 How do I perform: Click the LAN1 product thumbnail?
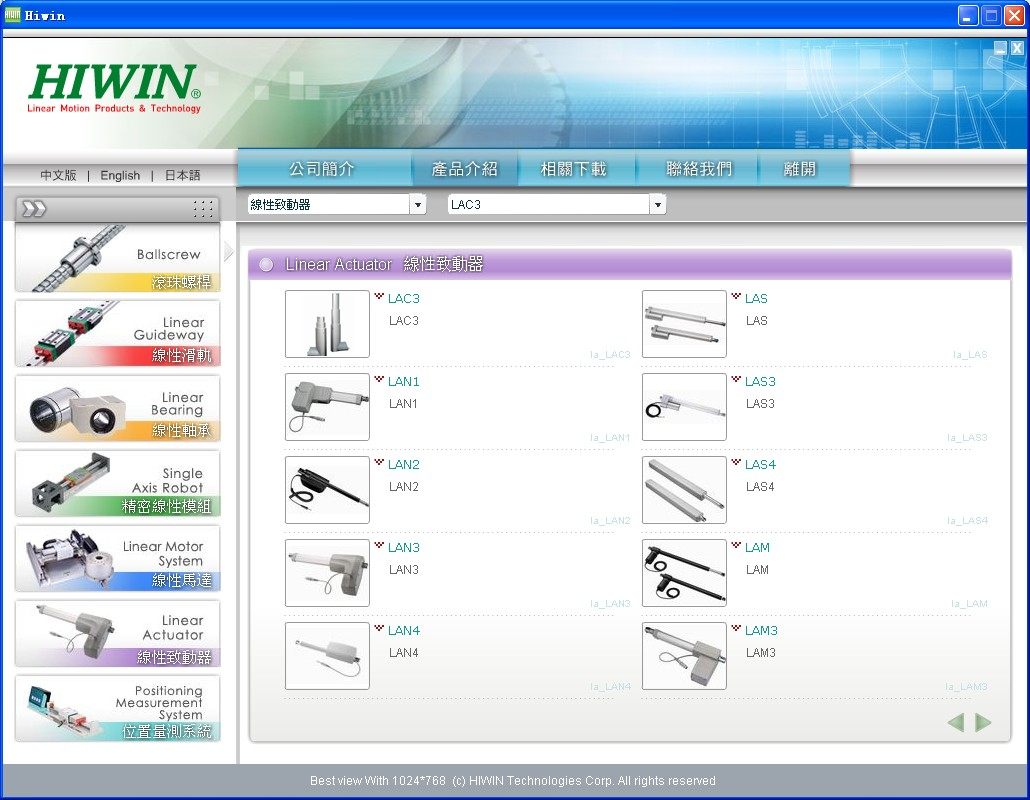tap(327, 407)
